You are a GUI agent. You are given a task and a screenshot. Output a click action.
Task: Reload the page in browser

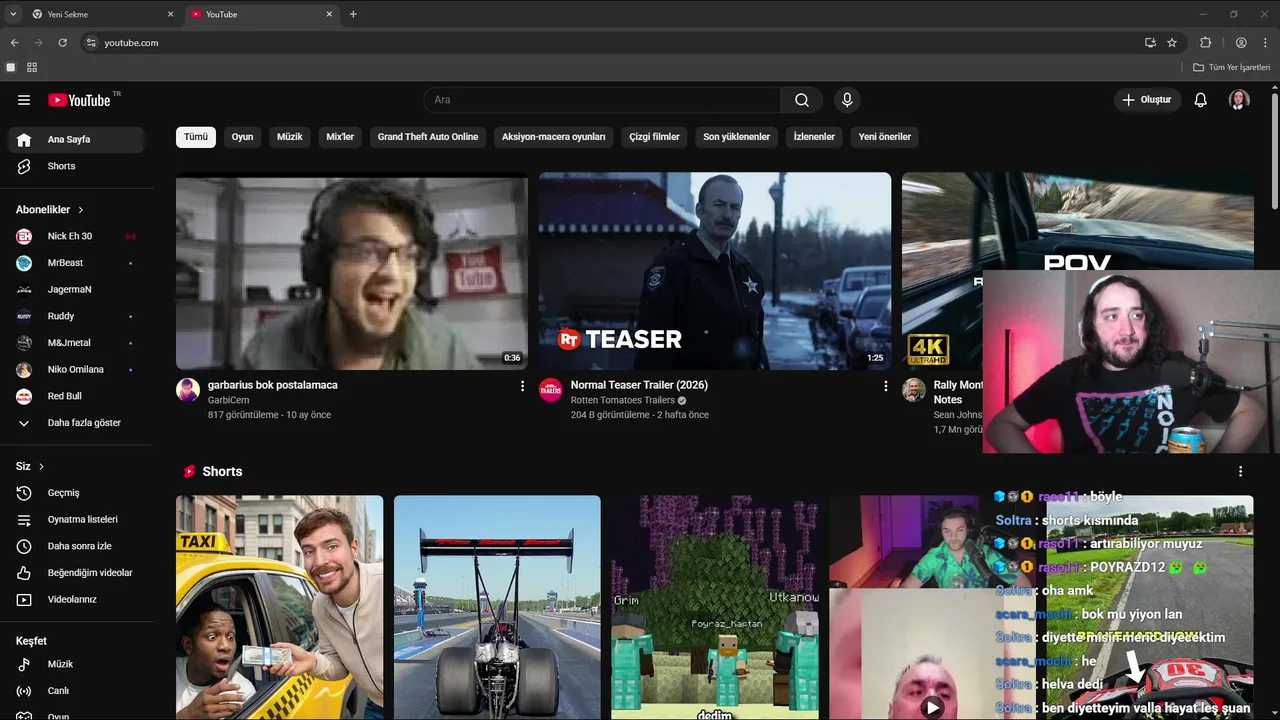(x=62, y=43)
